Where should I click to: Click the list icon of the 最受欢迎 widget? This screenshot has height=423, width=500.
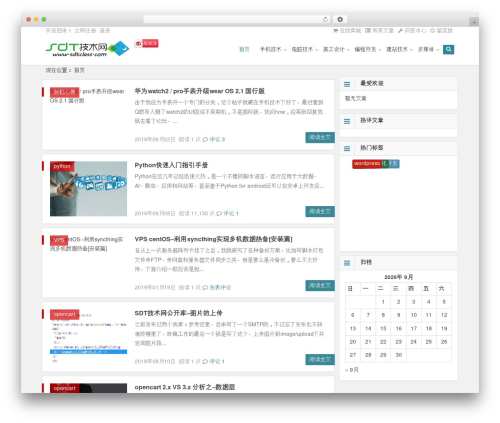pos(347,84)
